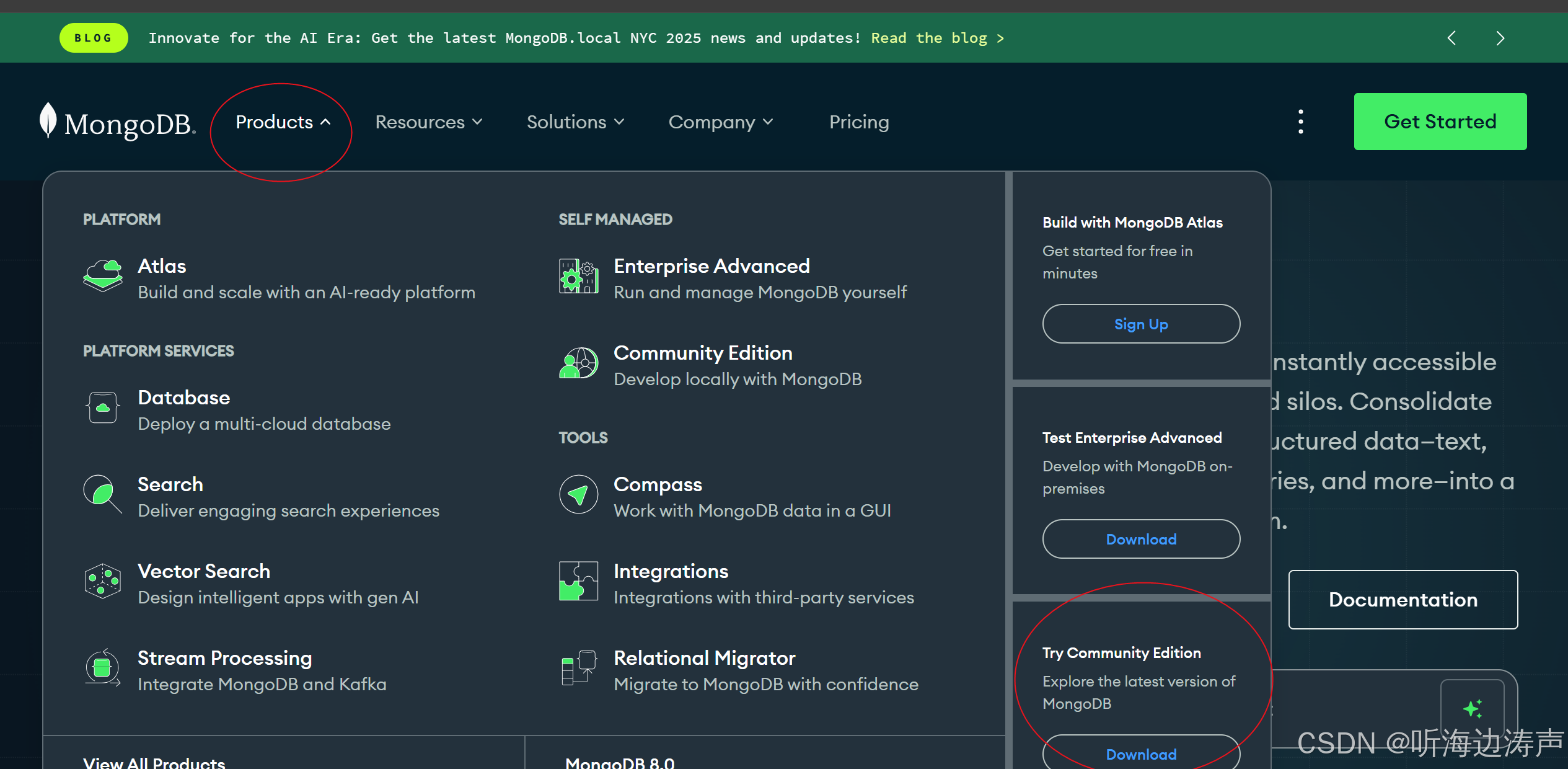Click the Enterprise Advanced gear icon
Screen dimensions: 1568x769
578,276
